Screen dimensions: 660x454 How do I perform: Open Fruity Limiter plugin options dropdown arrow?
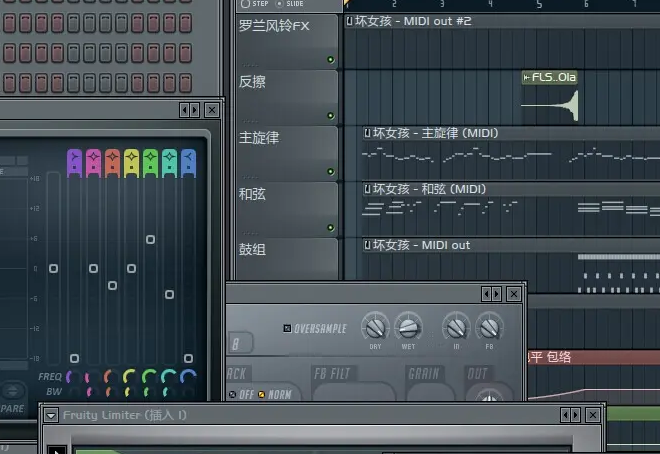(51, 415)
